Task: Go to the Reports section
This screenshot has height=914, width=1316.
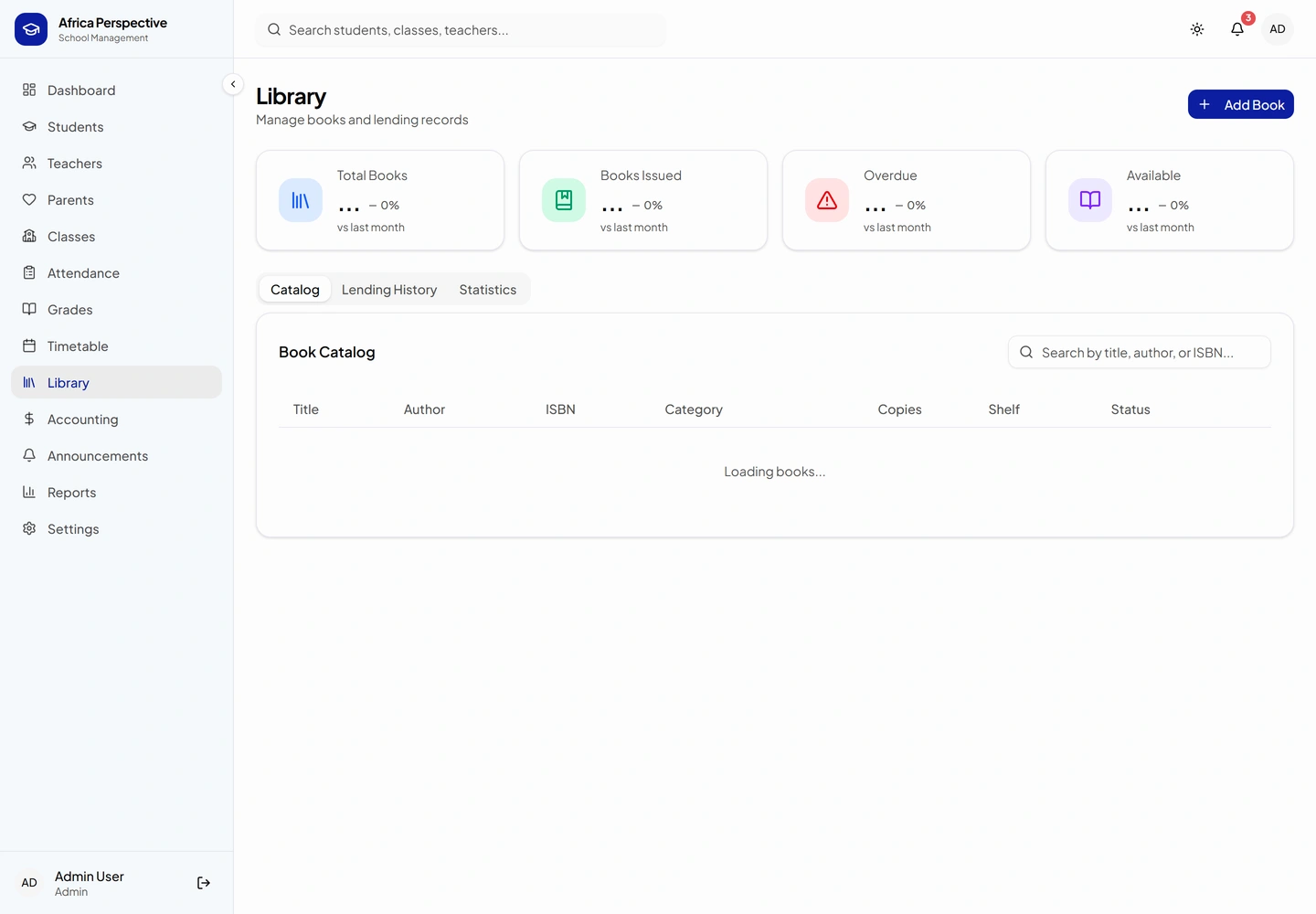Action: (x=116, y=492)
